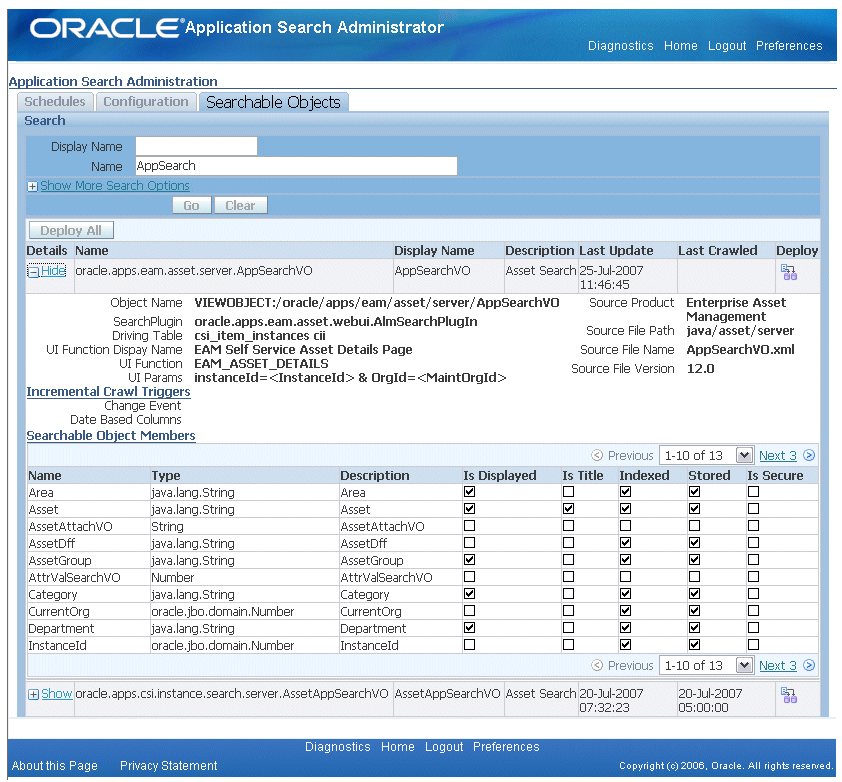
Task: Click bottom Next 3 link
Action: [x=778, y=665]
